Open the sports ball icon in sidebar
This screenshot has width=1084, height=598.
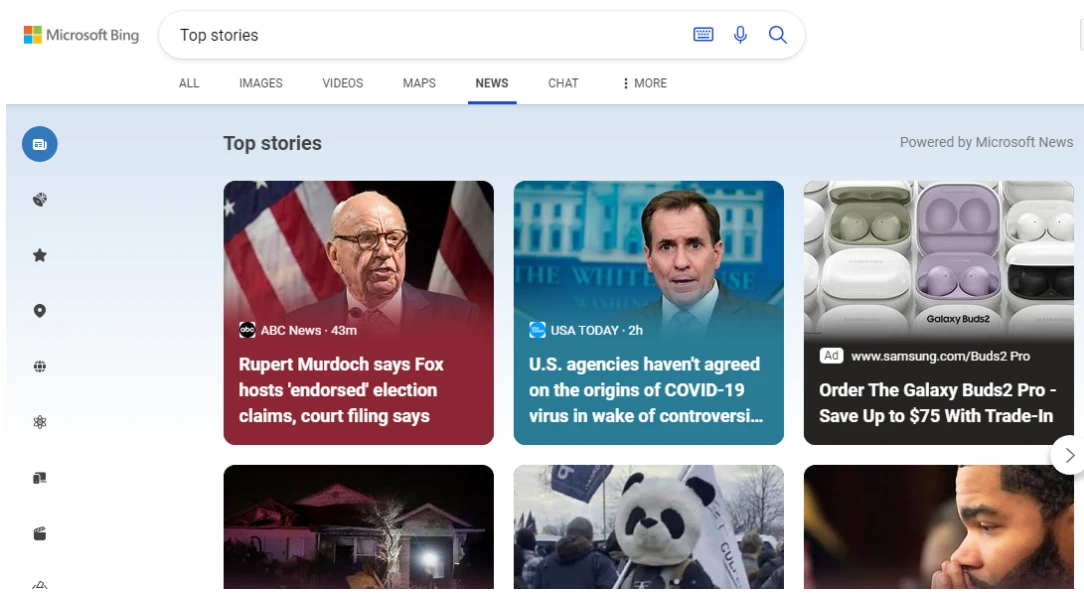click(40, 200)
